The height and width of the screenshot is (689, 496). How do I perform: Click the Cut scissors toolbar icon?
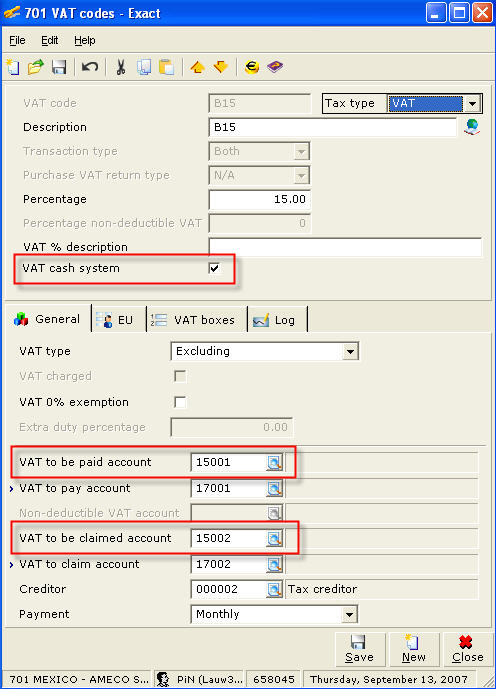point(120,67)
